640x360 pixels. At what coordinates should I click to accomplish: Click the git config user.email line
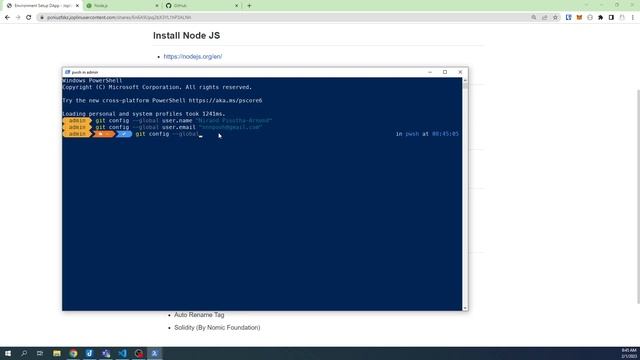[179, 127]
